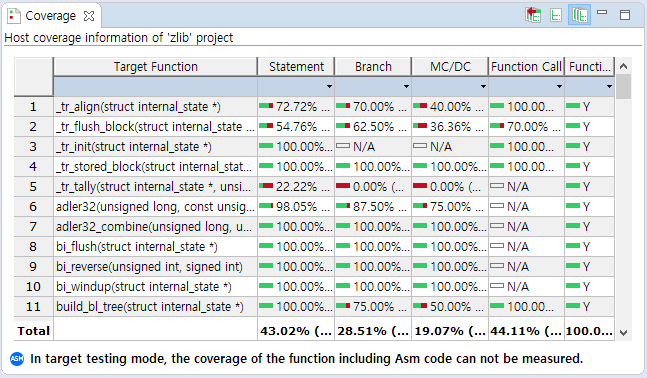Click red 0.00% Branch bar for _tr_tally

tap(343, 186)
